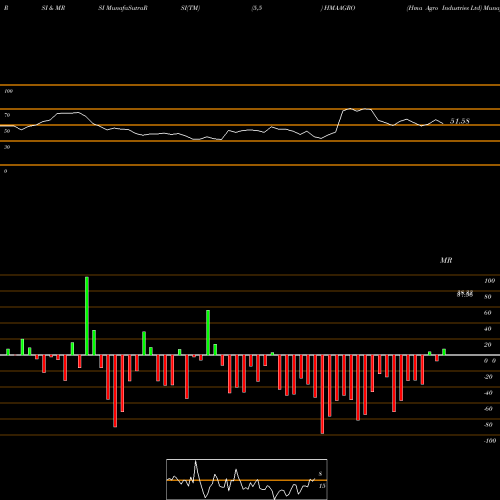This screenshot has width=500, height=500.
Task: Click the MR axis label 40
Action: pos(488,329)
